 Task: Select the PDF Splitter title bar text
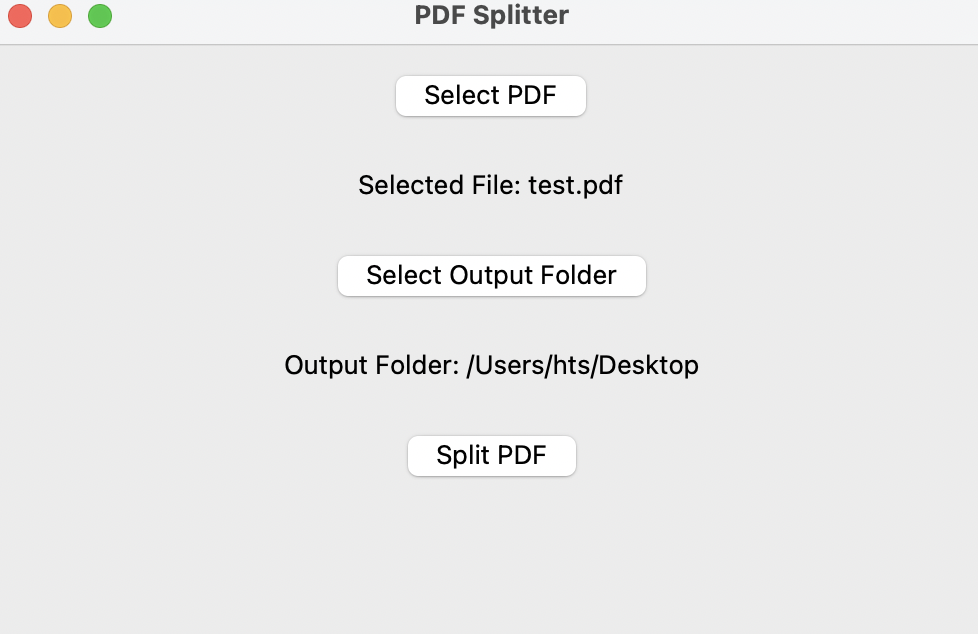click(x=489, y=15)
